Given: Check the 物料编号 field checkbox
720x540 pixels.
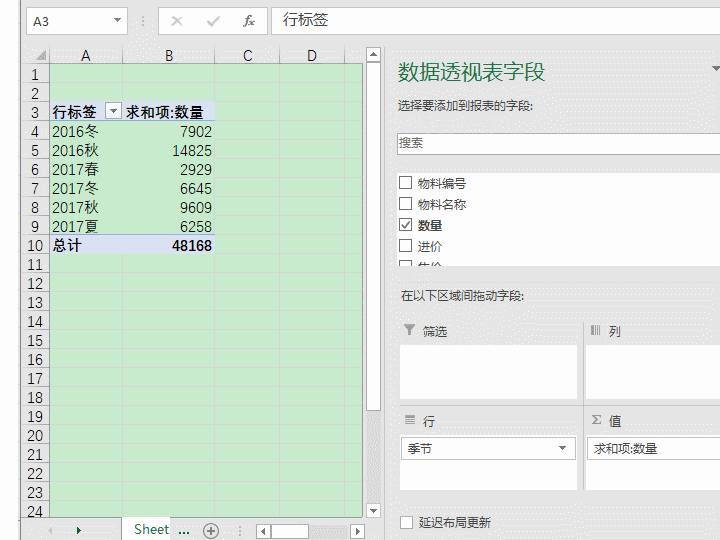Looking at the screenshot, I should tap(405, 183).
